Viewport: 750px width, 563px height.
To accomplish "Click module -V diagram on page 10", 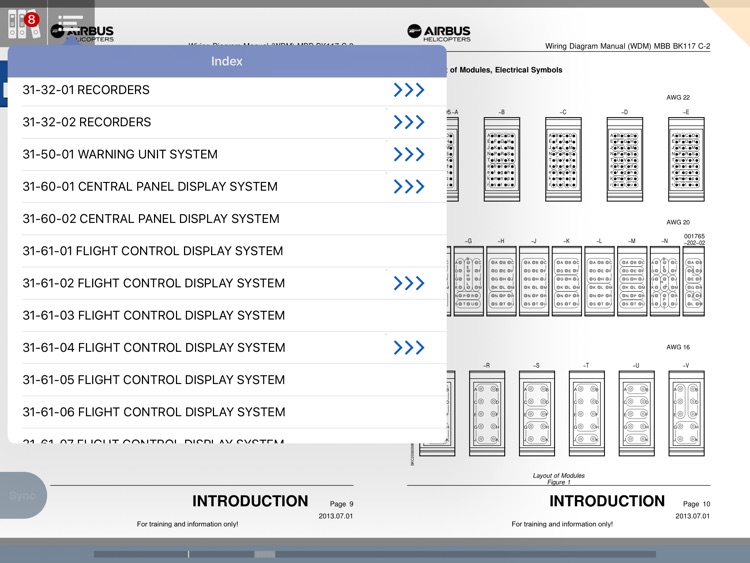I will point(686,413).
